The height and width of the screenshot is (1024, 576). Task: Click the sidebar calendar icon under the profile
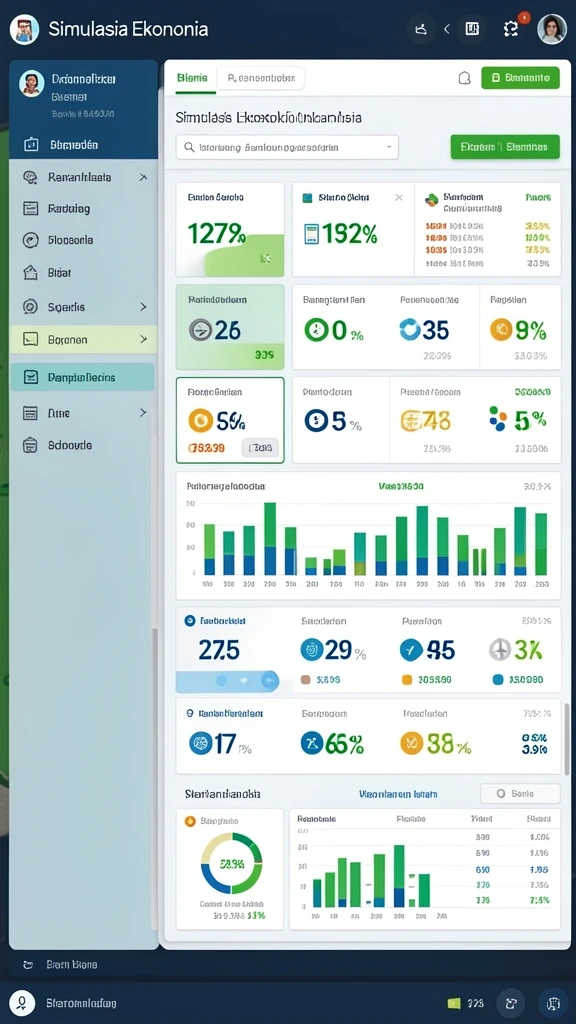pos(31,144)
